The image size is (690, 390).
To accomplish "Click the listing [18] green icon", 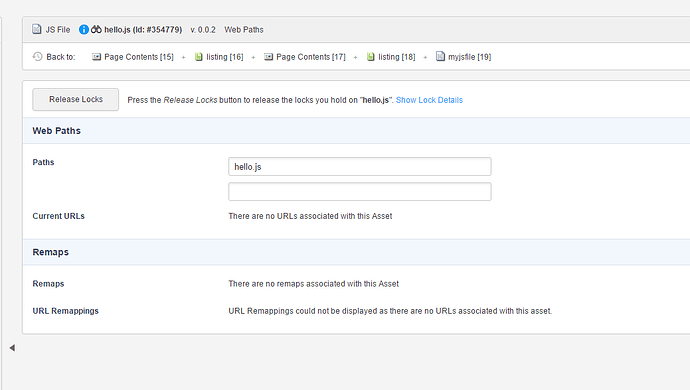I will [x=371, y=56].
